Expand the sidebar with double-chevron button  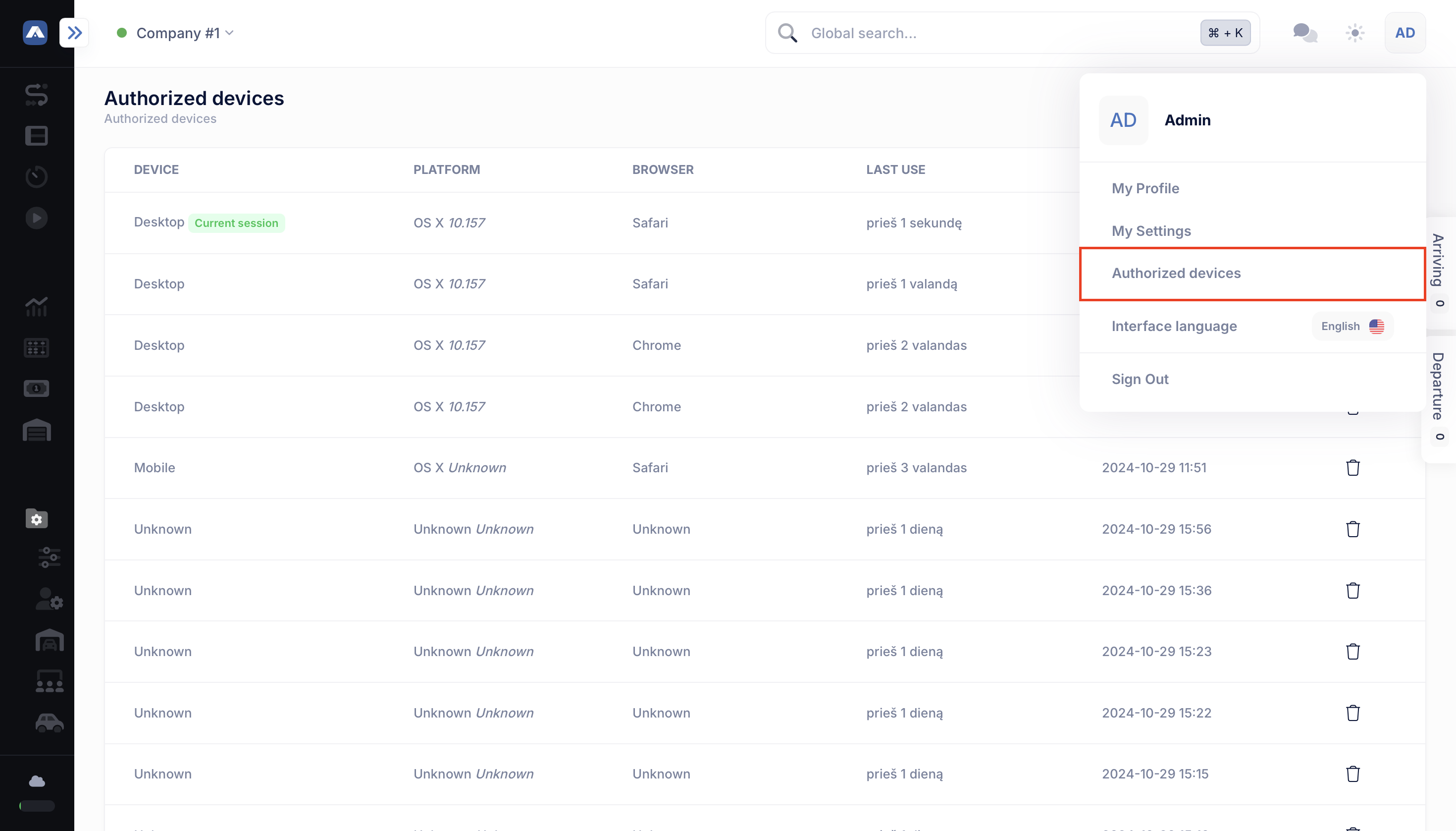[74, 33]
